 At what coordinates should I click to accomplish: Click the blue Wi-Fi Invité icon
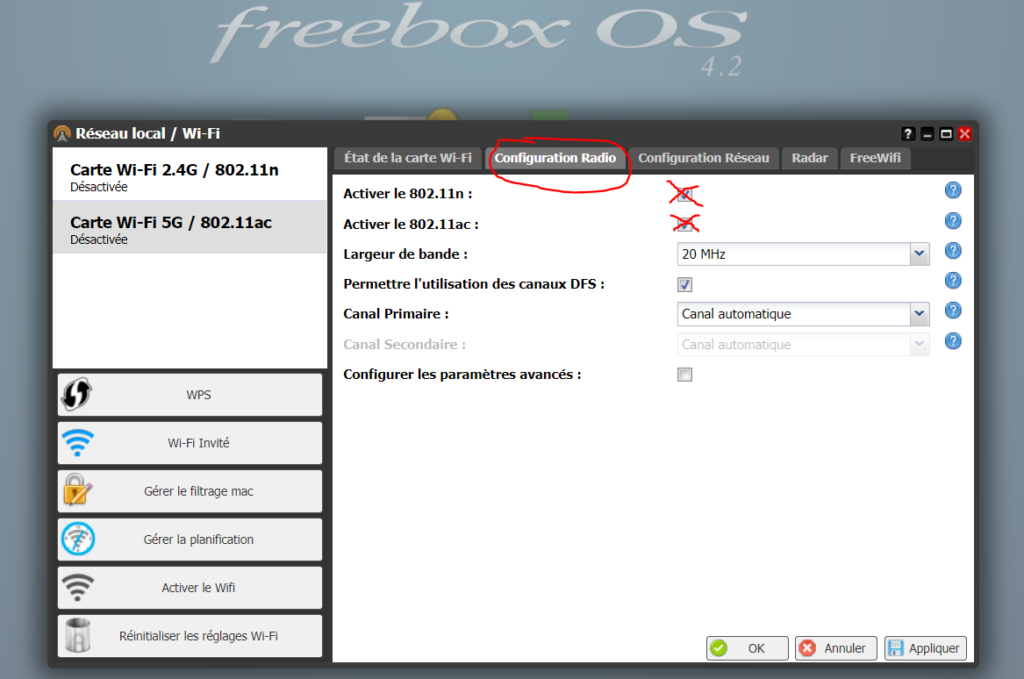click(78, 443)
